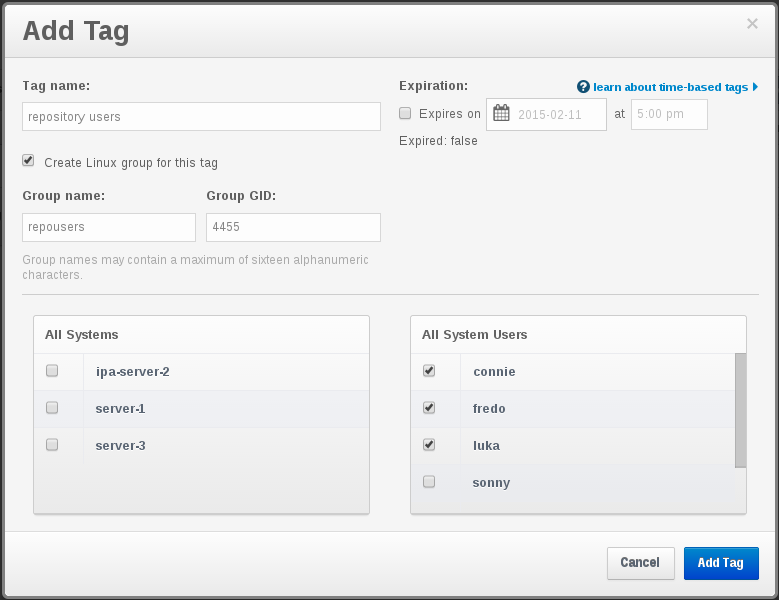Image resolution: width=779 pixels, height=600 pixels.
Task: Uncheck user connie
Action: point(429,371)
